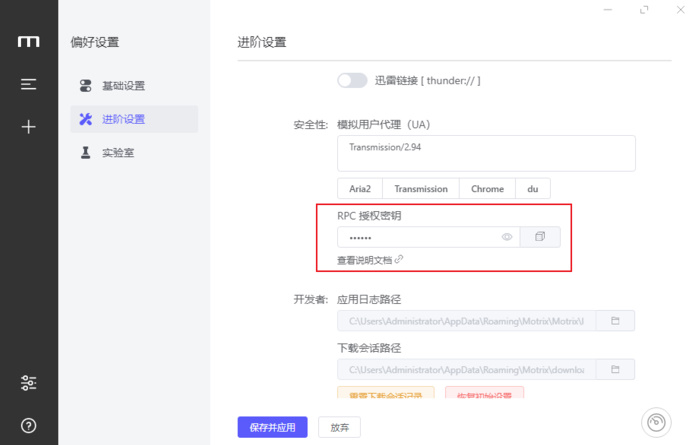Click the speedometer icon at bottom right
Viewport: 691px width, 445px height.
pyautogui.click(x=656, y=423)
